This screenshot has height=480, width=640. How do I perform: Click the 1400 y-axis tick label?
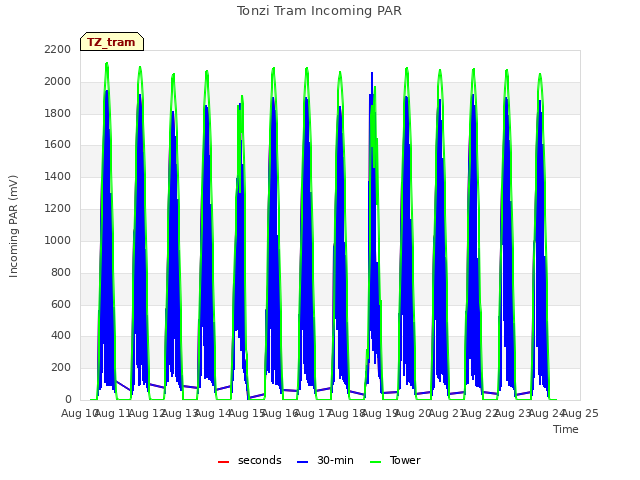click(58, 176)
